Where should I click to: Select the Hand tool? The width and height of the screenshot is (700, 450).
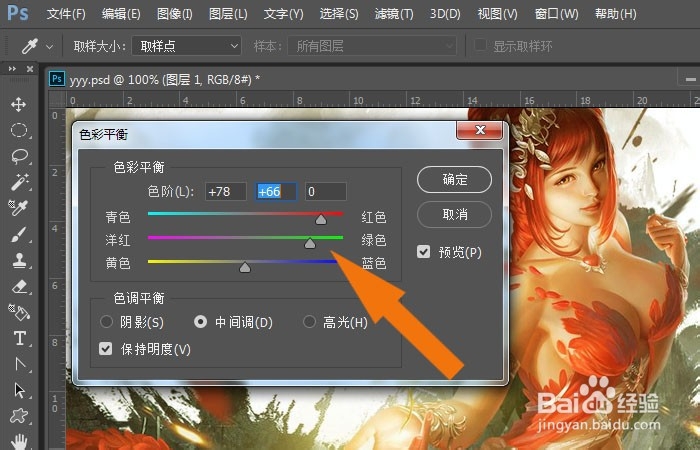[19, 441]
